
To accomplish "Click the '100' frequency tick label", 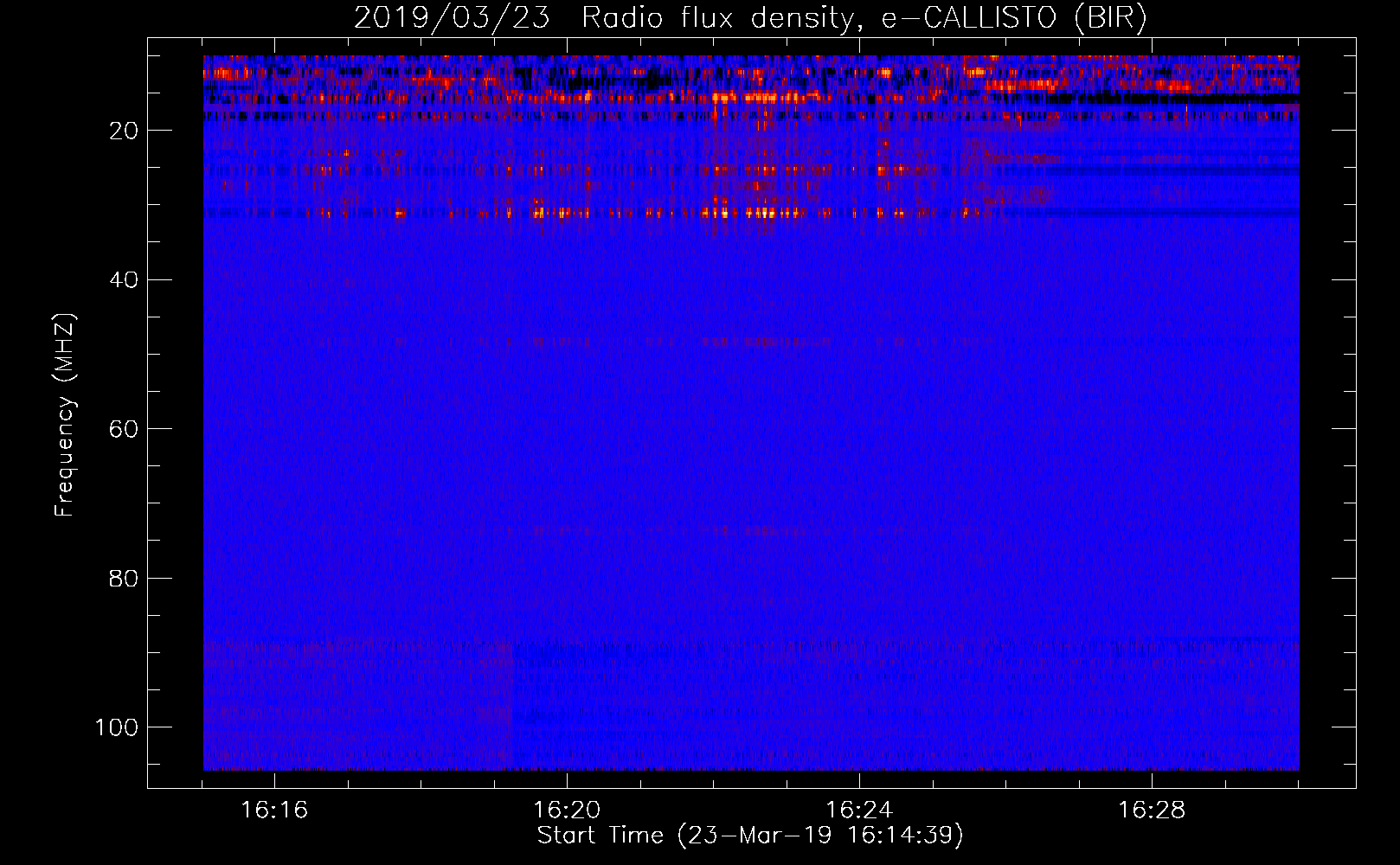I will pyautogui.click(x=118, y=727).
